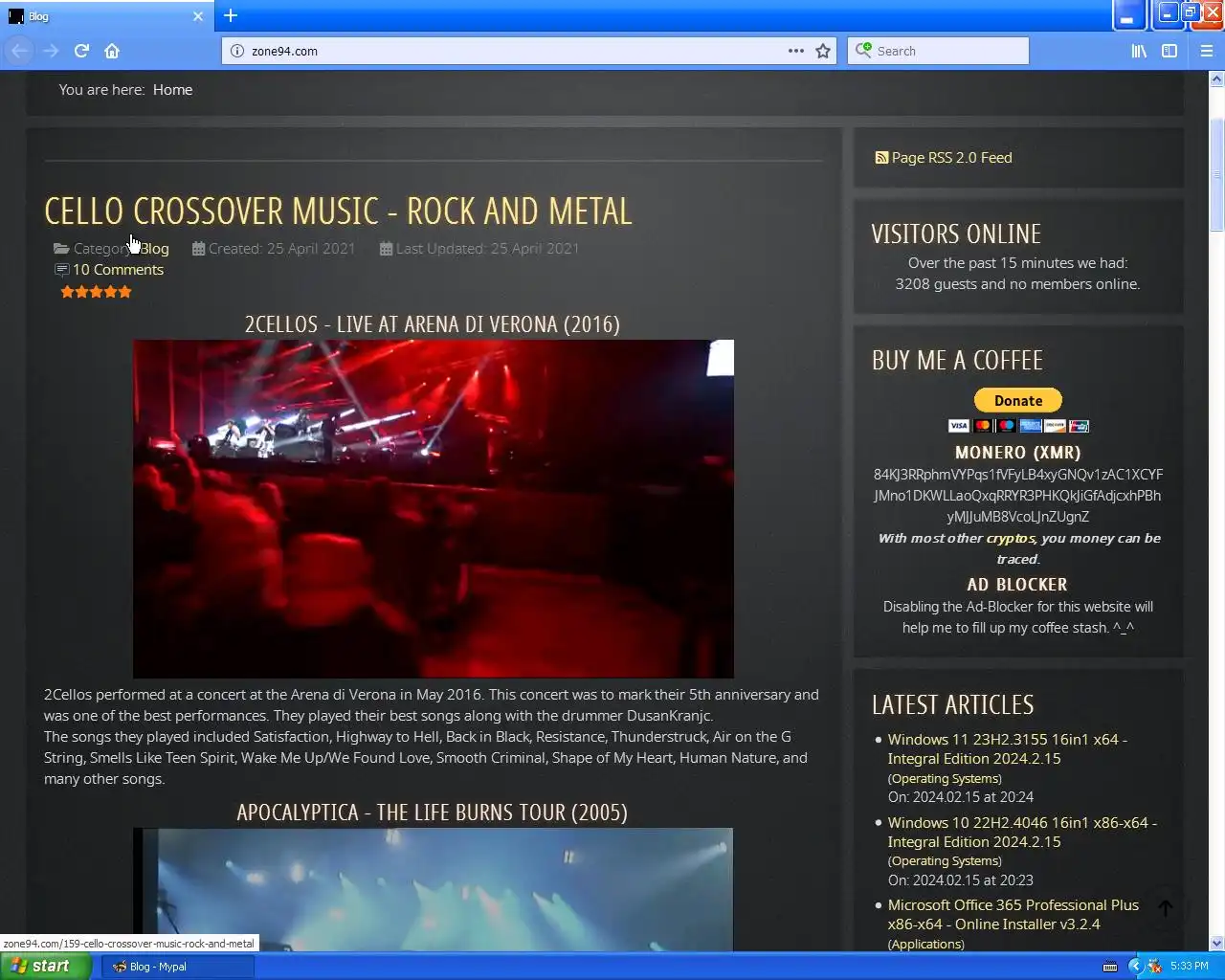This screenshot has height=980, width=1225.
Task: Click the back navigation arrow
Action: [x=20, y=51]
